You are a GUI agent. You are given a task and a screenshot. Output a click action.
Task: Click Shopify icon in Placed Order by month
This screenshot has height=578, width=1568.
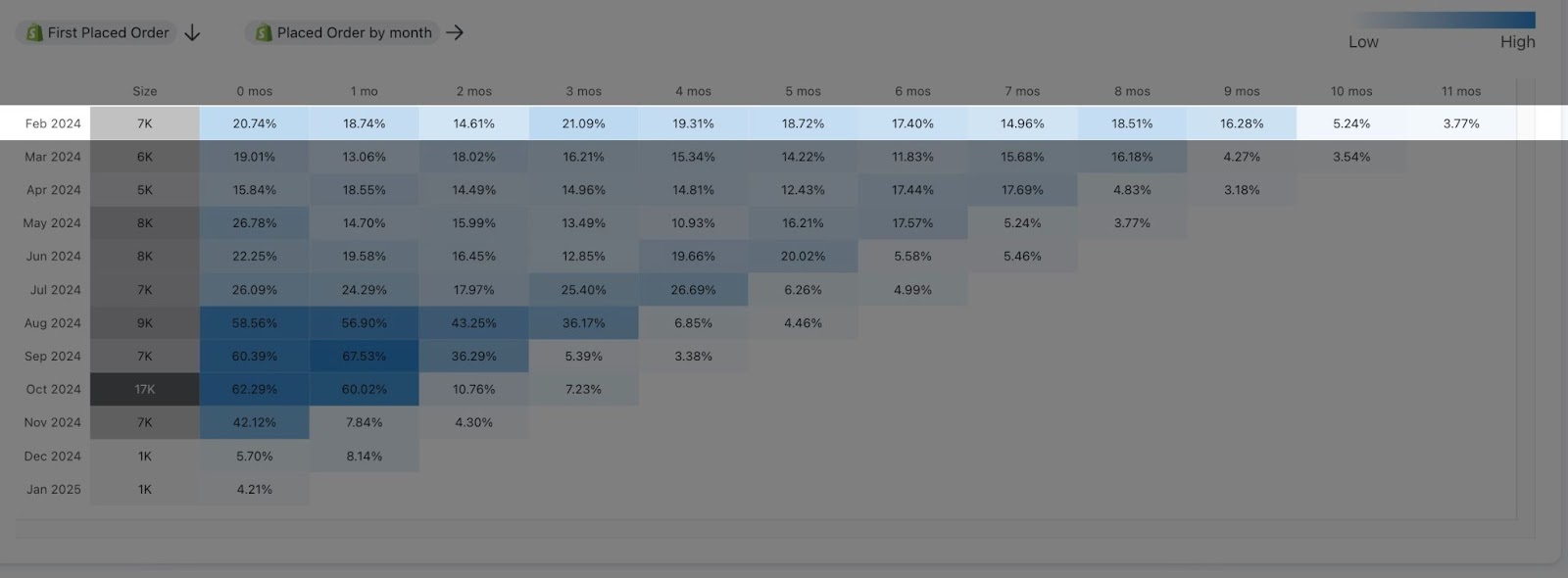click(264, 32)
